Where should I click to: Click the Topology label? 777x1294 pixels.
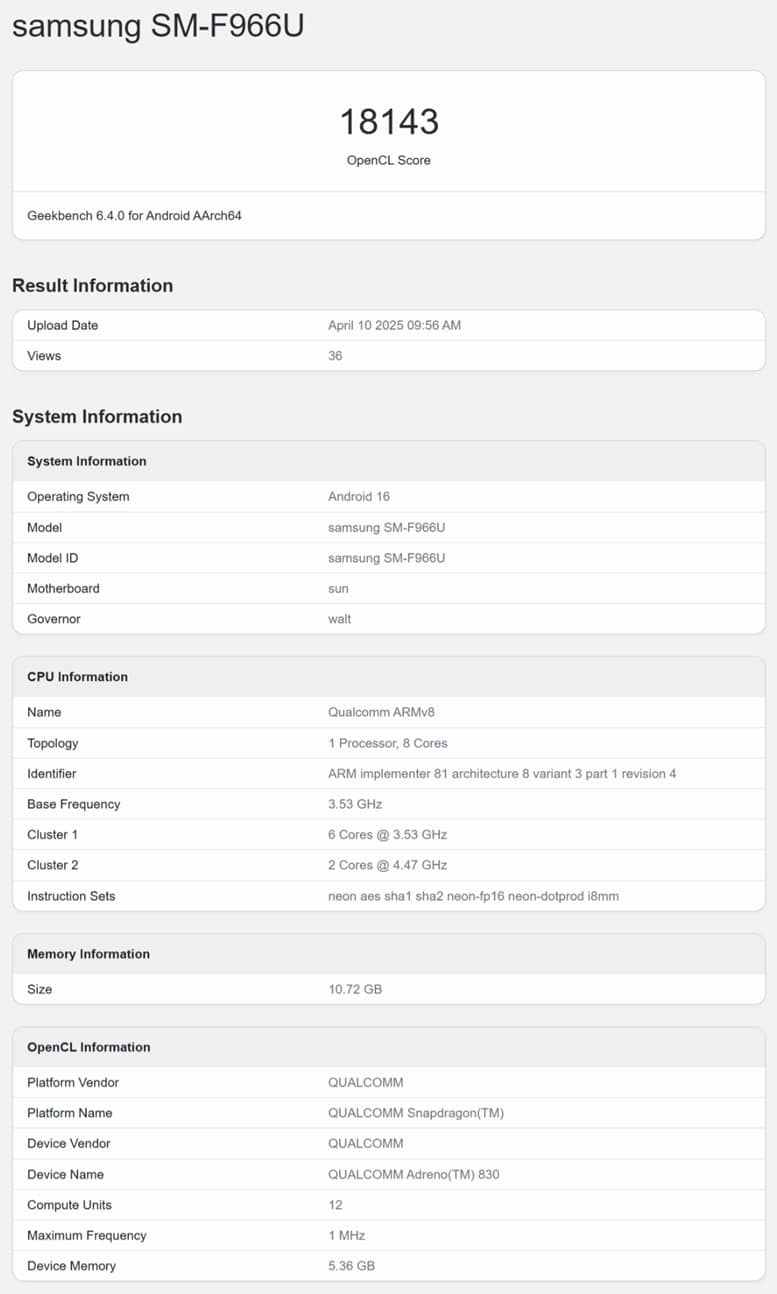[x=53, y=743]
